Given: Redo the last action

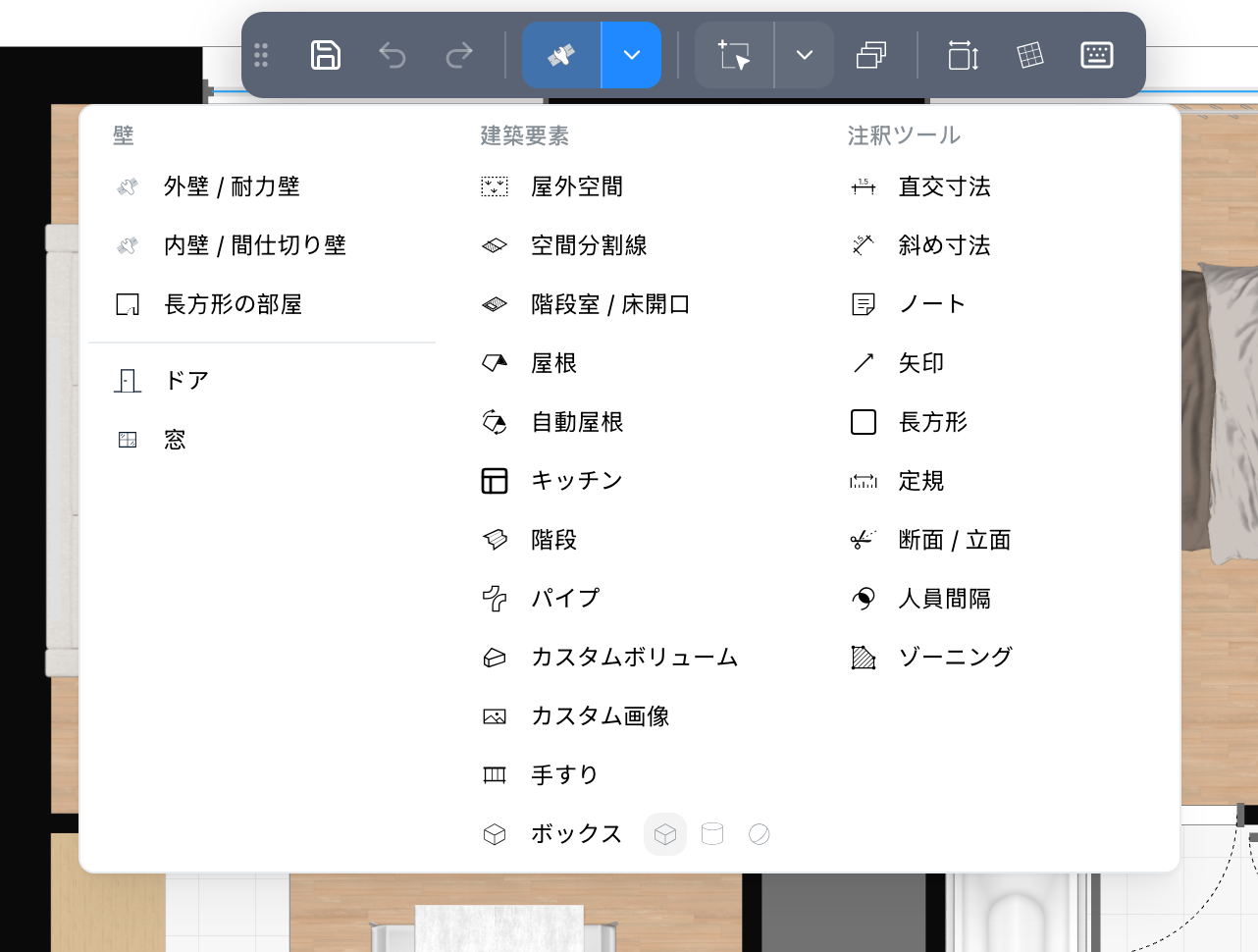Looking at the screenshot, I should click(459, 55).
